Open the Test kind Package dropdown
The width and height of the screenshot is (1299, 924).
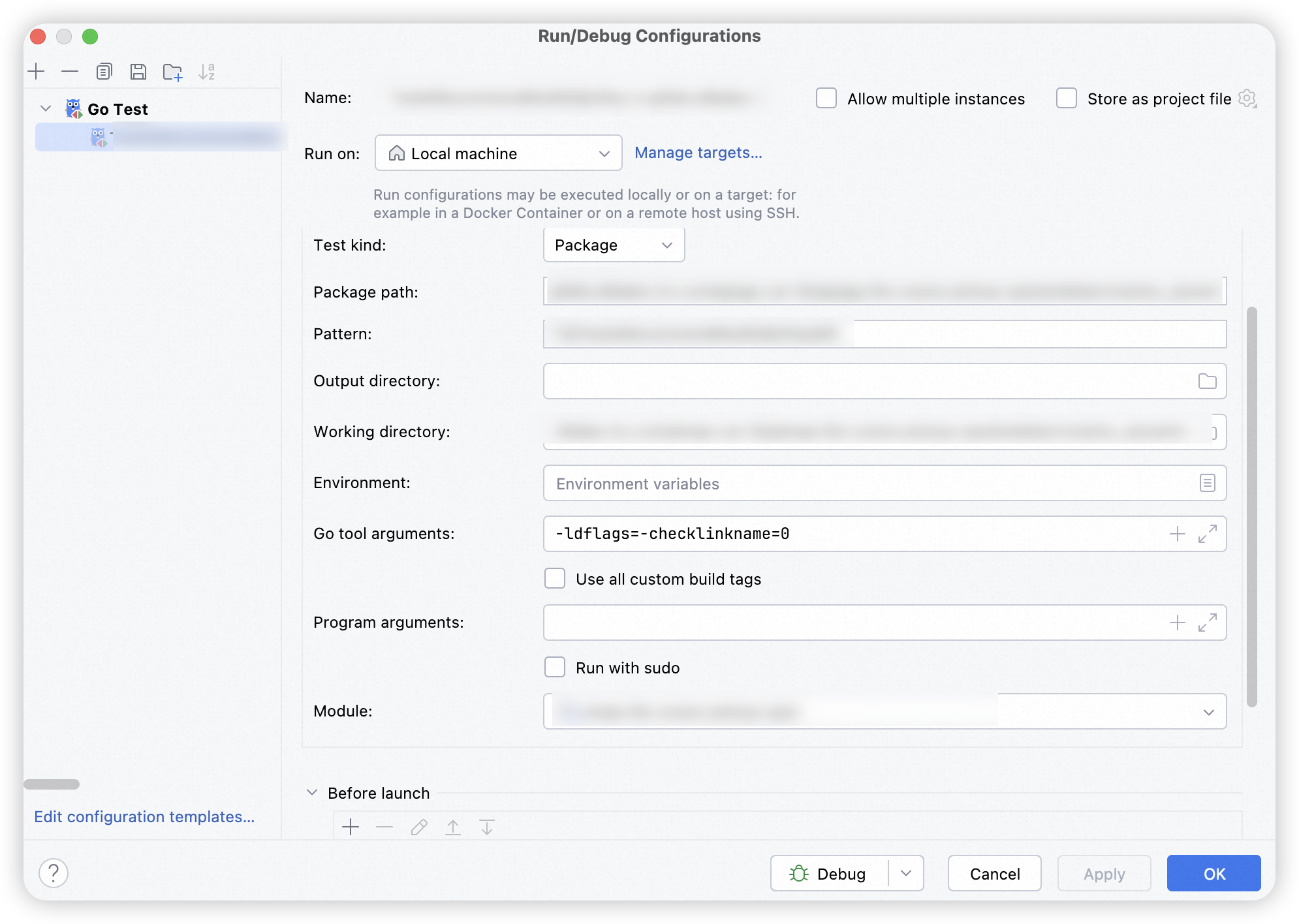tap(614, 245)
